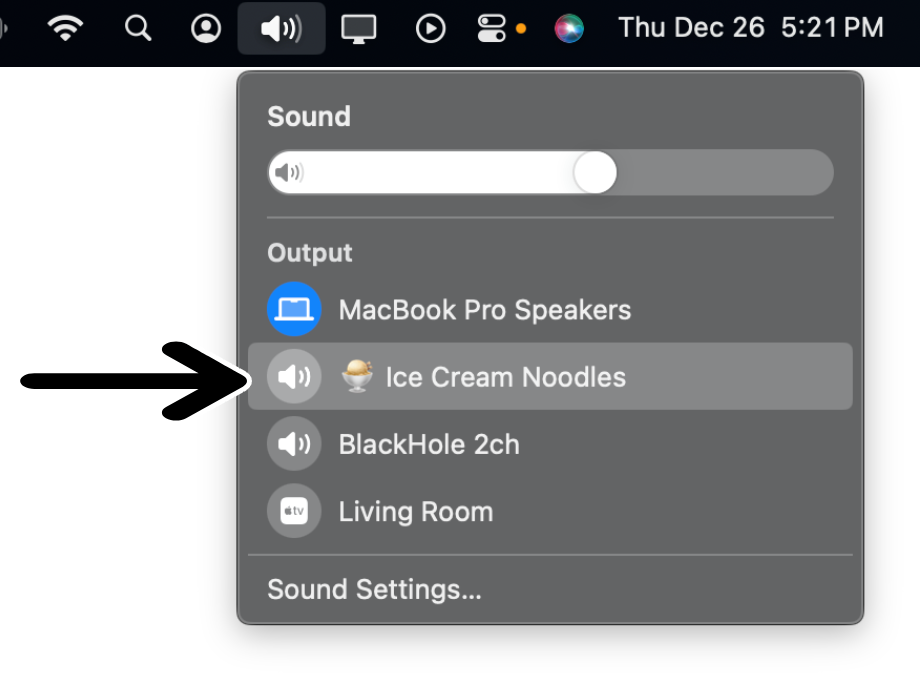
Task: Open the Fast User Switching menu
Action: pyautogui.click(x=204, y=27)
